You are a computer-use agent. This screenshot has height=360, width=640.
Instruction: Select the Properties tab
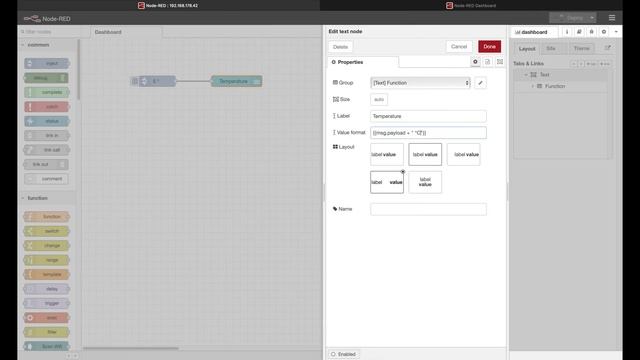pos(363,62)
